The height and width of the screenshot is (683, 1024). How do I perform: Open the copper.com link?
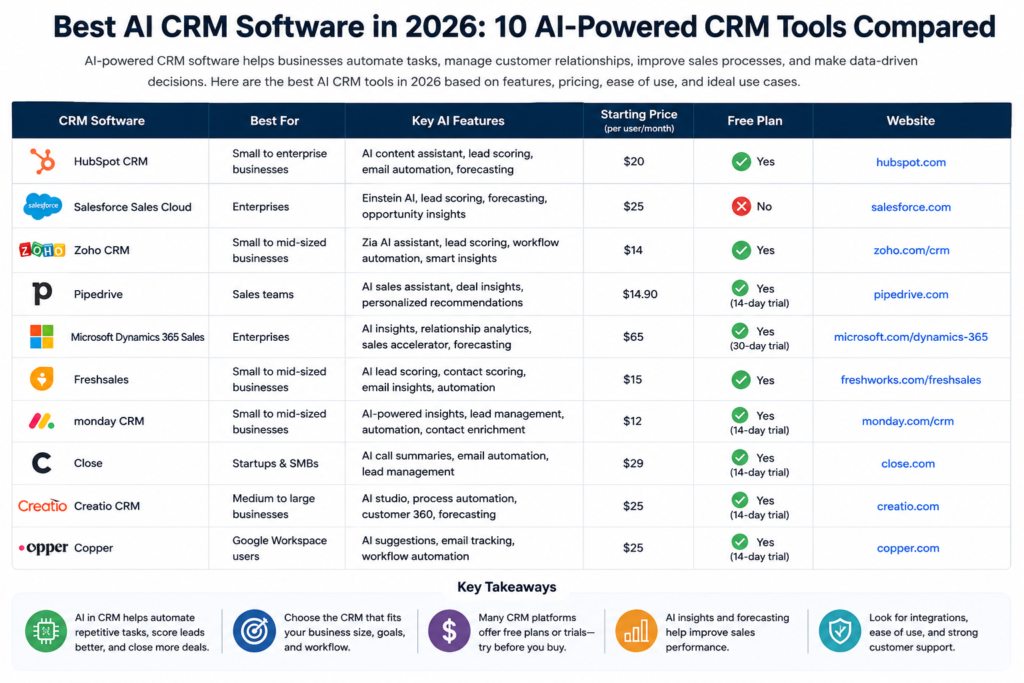(x=908, y=548)
